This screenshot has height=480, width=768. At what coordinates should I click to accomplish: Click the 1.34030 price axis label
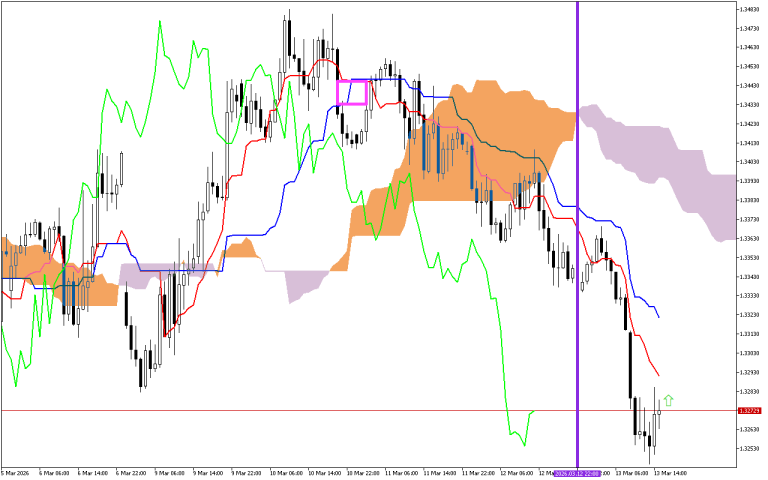point(750,162)
